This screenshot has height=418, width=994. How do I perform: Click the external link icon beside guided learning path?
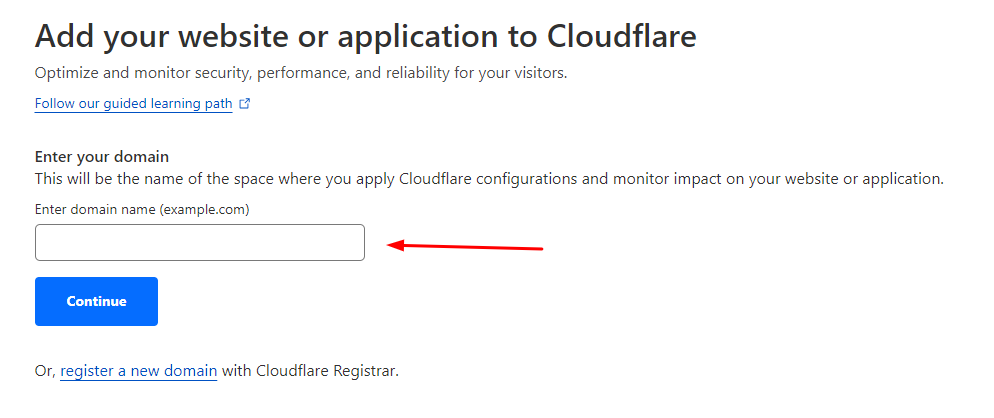pyautogui.click(x=245, y=103)
